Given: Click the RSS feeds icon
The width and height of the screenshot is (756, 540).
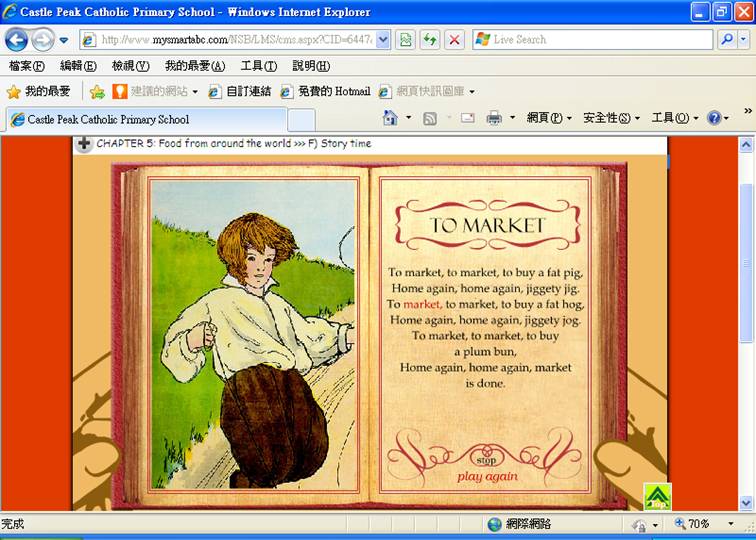Looking at the screenshot, I should [430, 118].
